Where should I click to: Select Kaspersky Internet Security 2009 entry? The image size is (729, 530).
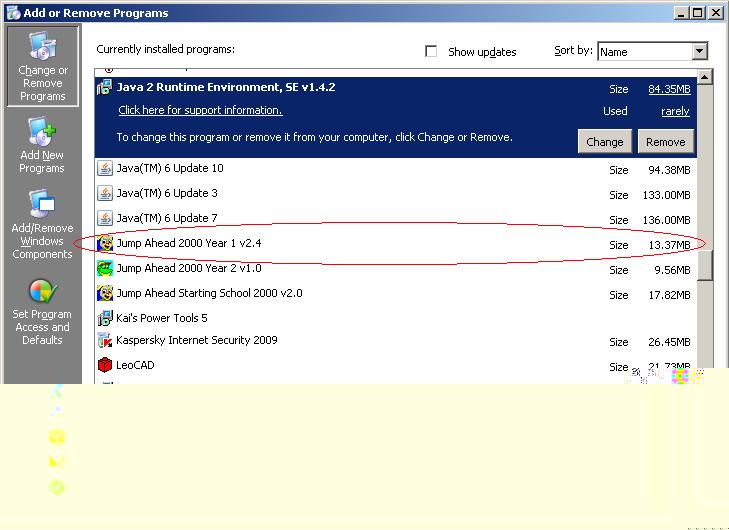click(x=395, y=341)
